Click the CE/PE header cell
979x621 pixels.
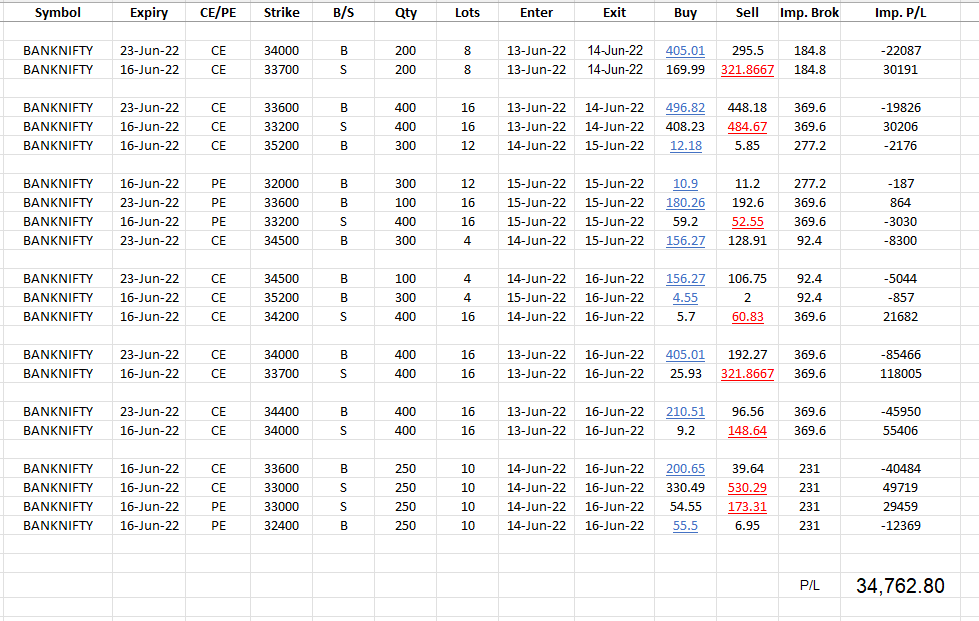tap(218, 12)
